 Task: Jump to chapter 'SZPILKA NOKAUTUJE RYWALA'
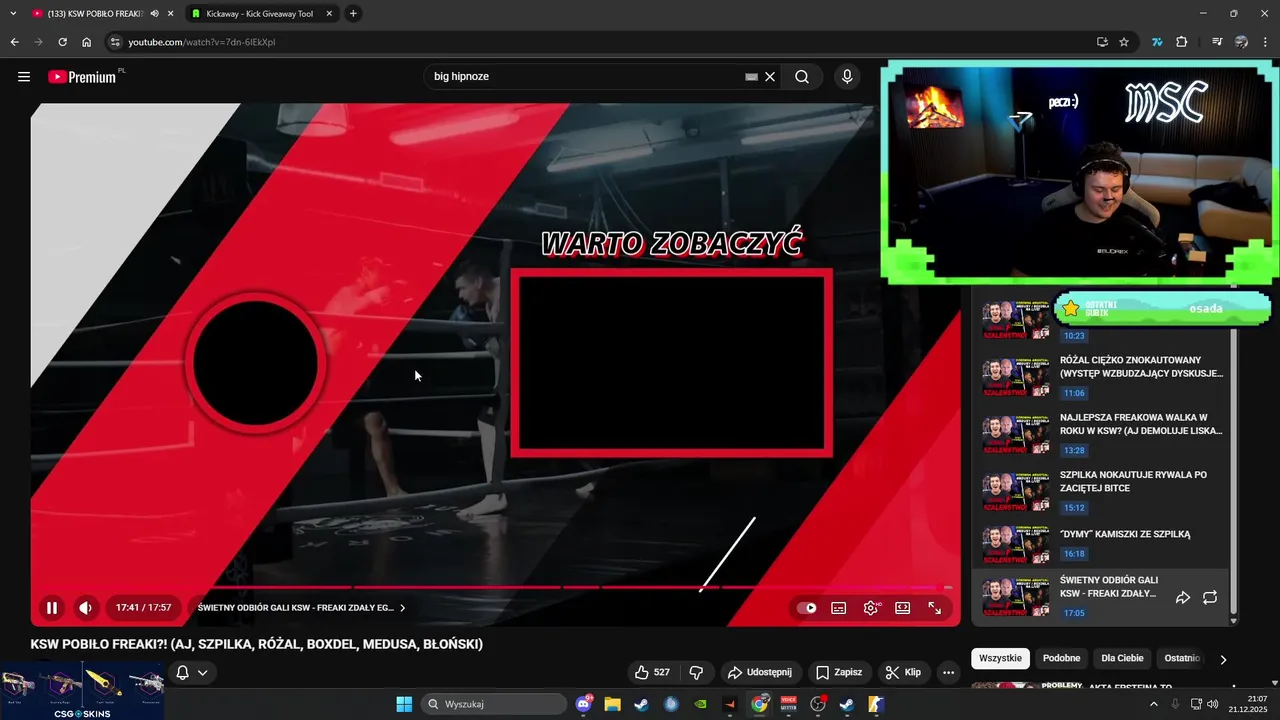pos(1133,481)
